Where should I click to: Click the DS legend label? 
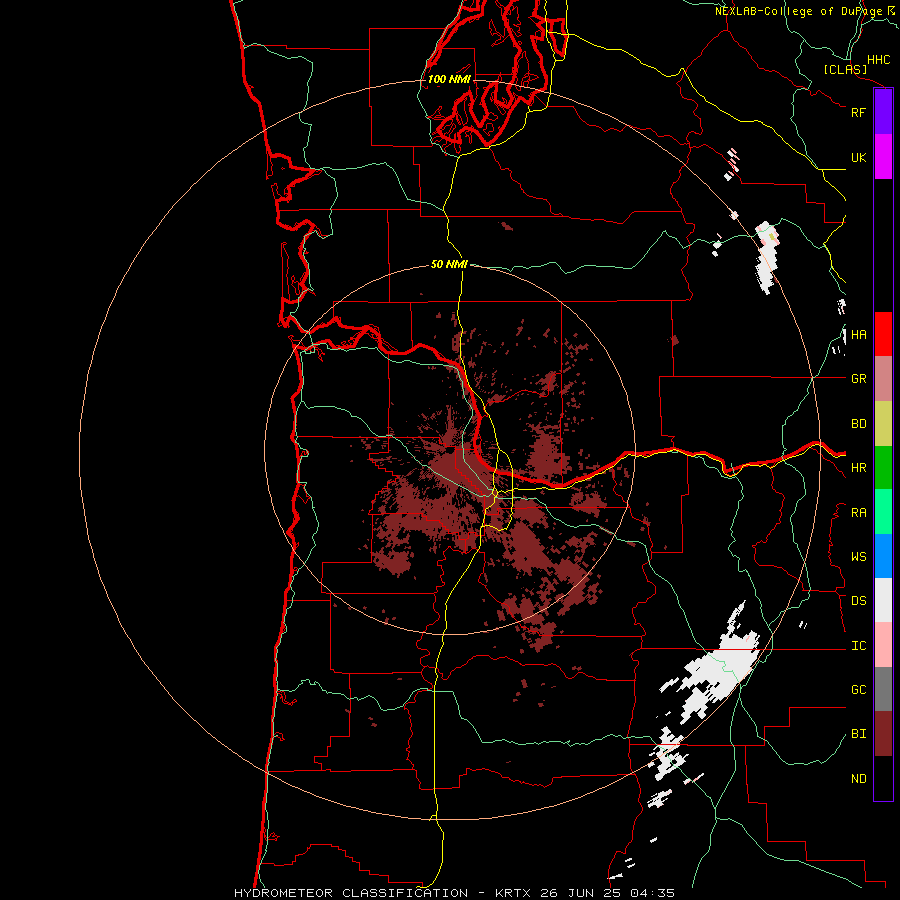[858, 601]
